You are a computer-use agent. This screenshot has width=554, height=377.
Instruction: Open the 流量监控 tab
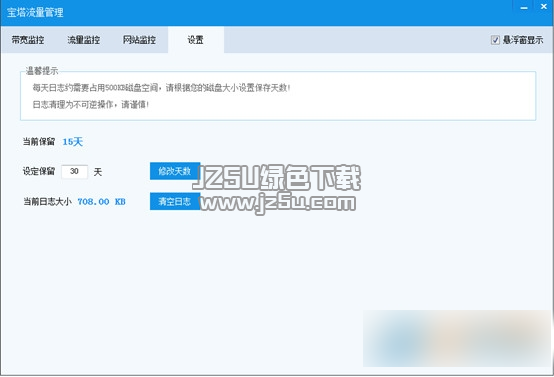pyautogui.click(x=84, y=40)
